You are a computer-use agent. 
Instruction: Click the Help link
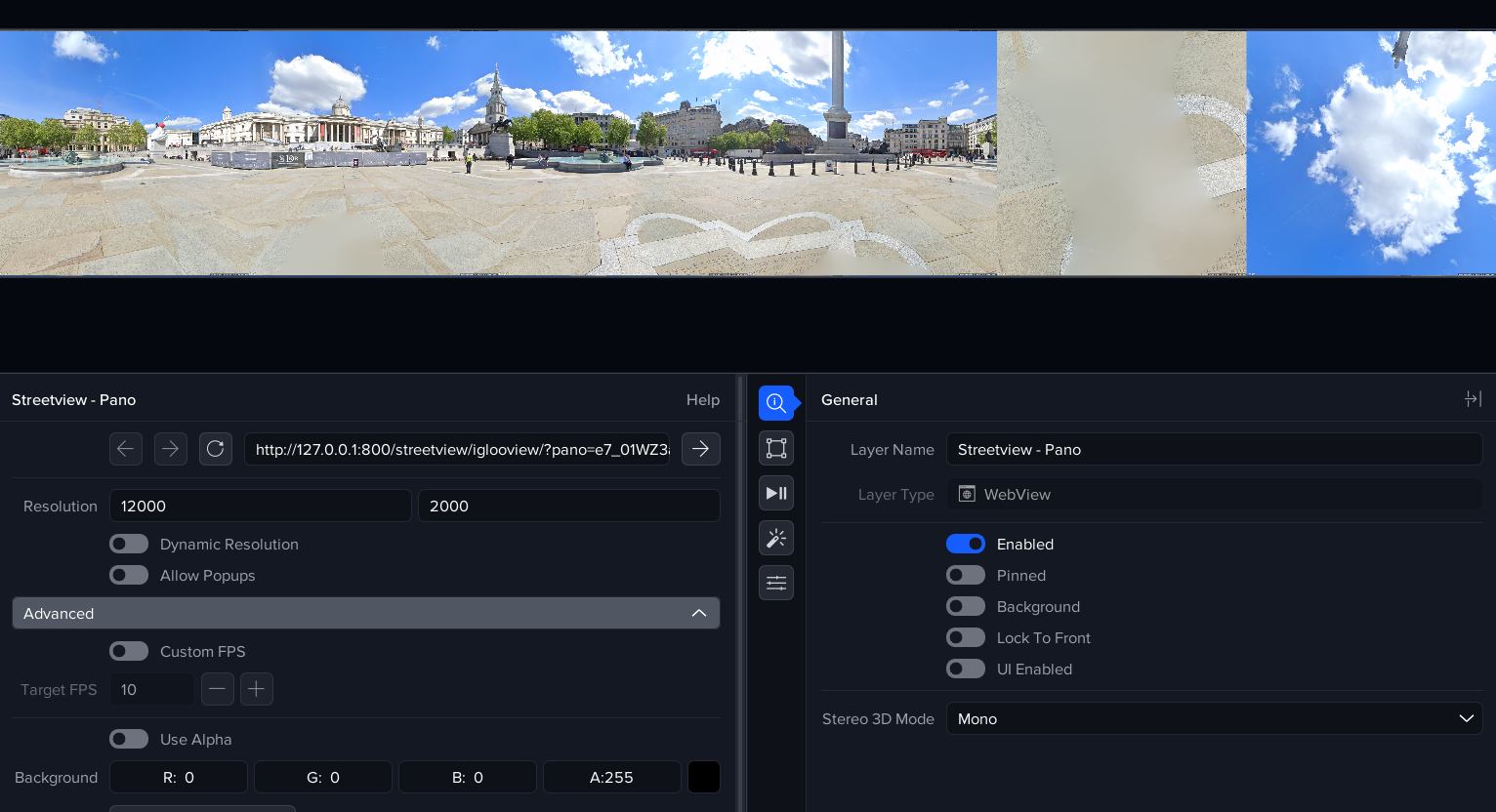point(702,400)
